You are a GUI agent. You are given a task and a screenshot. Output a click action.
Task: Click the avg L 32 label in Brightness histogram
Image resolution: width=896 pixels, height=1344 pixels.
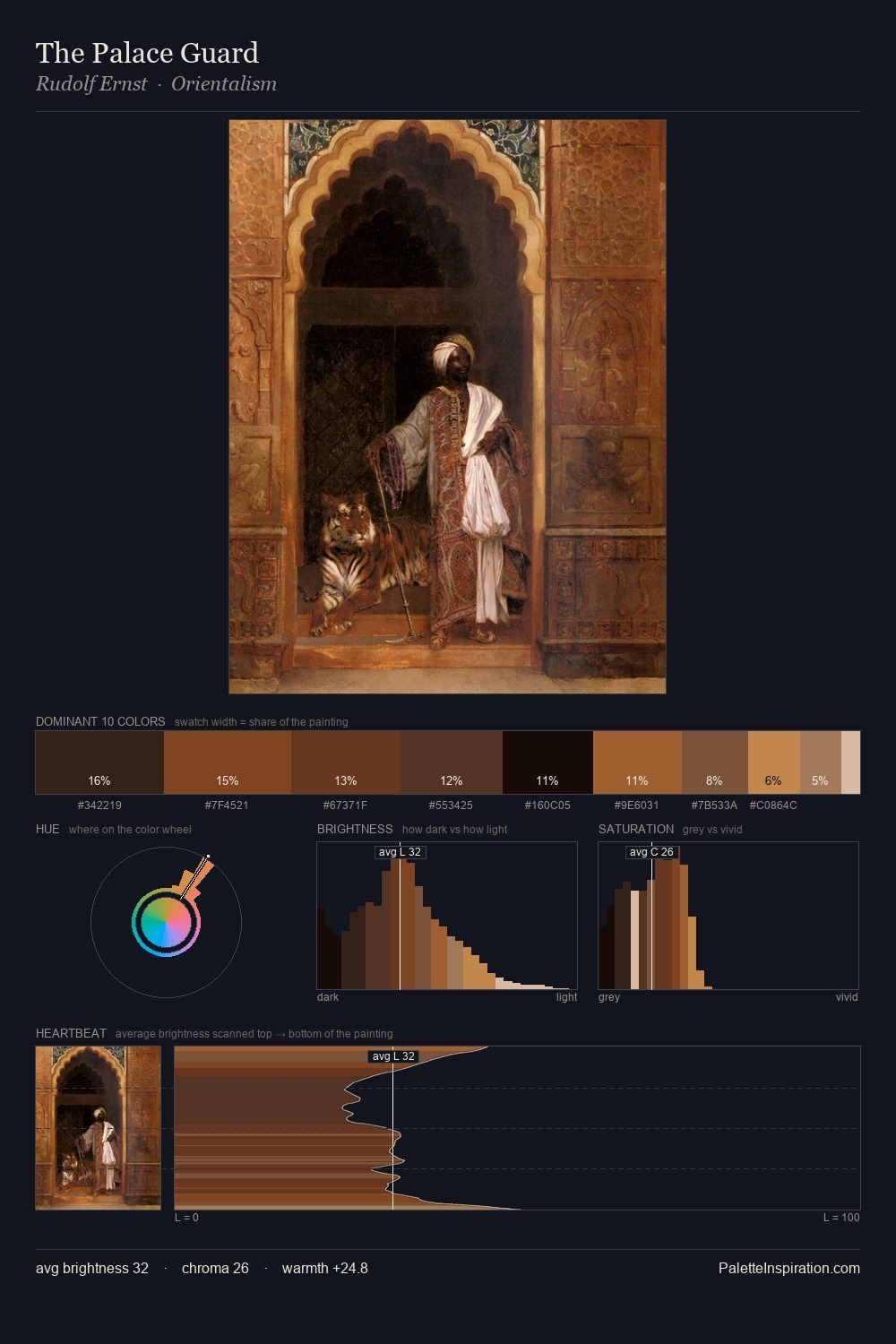pyautogui.click(x=400, y=852)
